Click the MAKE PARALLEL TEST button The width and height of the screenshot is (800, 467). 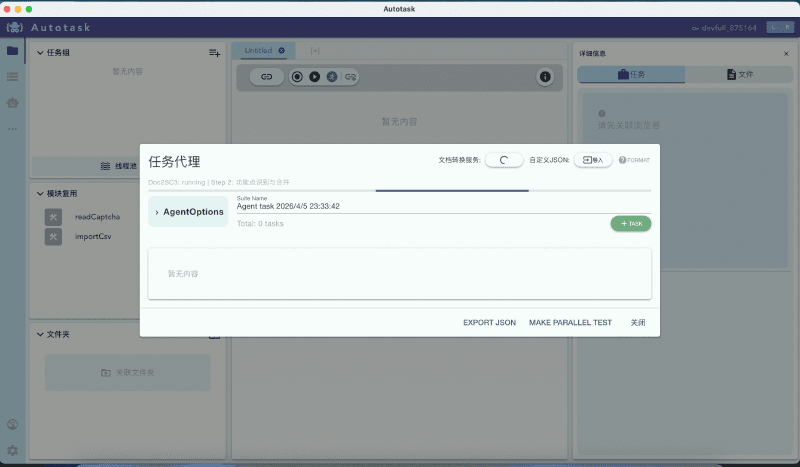(x=570, y=323)
